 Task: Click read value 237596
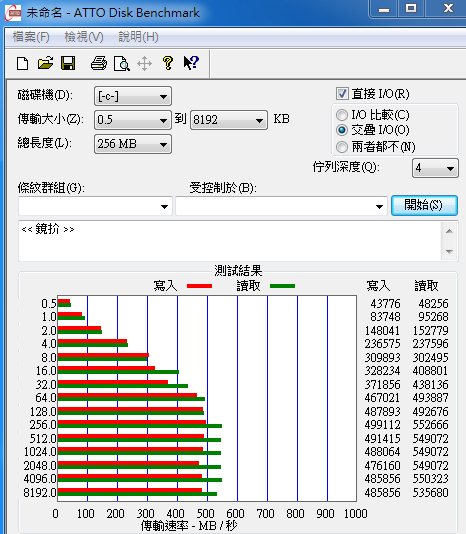(431, 344)
